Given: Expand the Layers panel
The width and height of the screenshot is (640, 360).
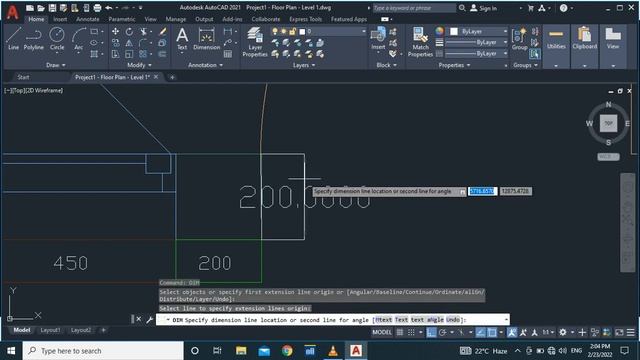Looking at the screenshot, I should [x=304, y=65].
